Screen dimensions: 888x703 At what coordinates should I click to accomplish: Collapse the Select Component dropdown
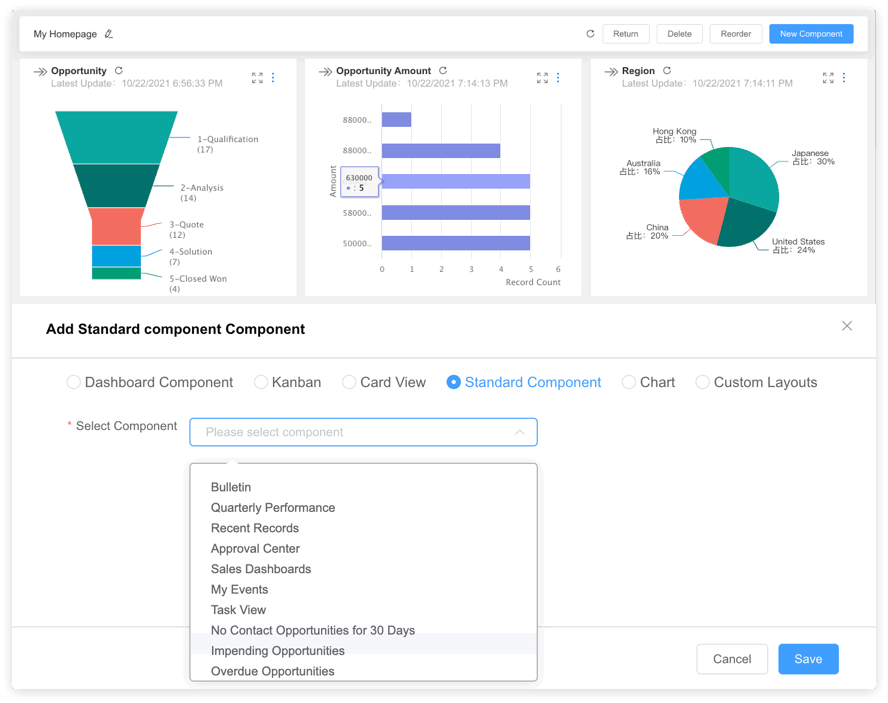point(519,432)
